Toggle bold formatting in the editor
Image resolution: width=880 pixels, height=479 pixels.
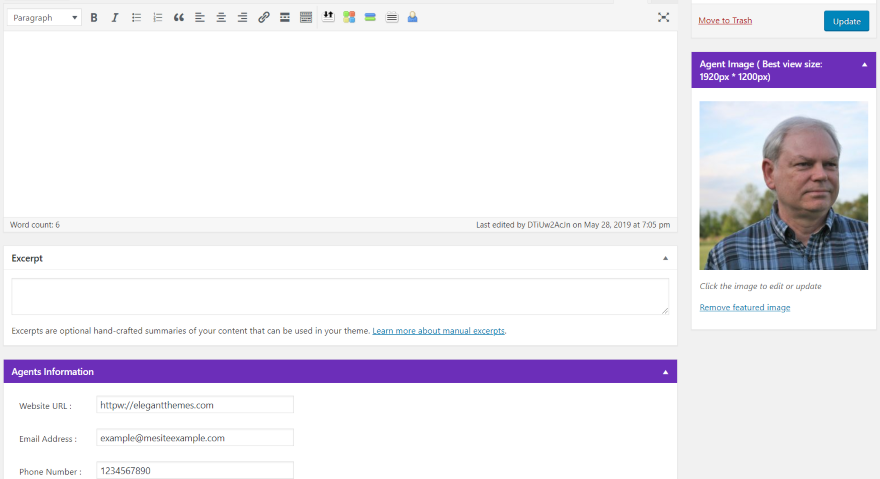[x=94, y=17]
